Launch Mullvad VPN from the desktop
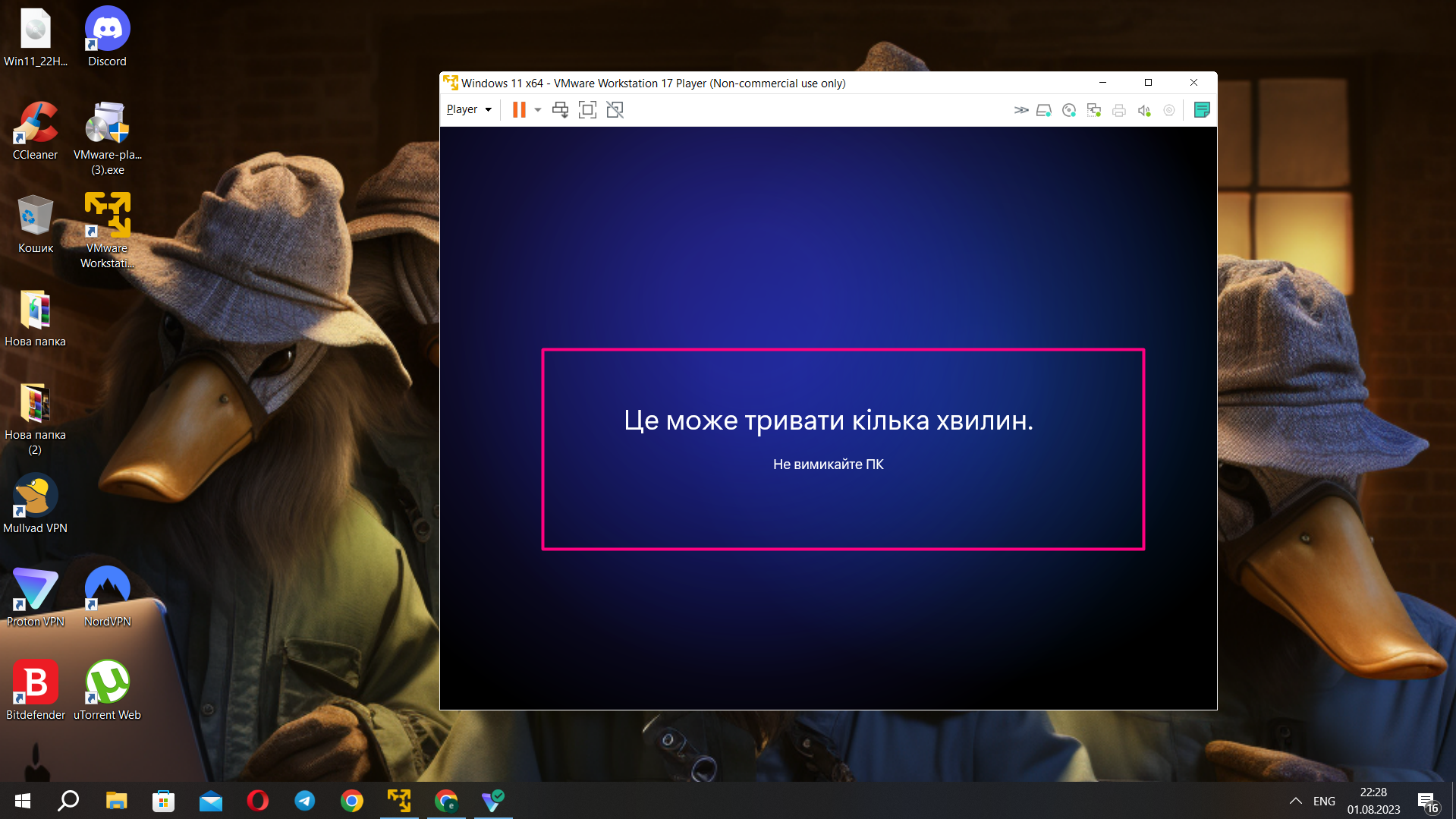Screen dimensions: 1456x819 coord(36,504)
